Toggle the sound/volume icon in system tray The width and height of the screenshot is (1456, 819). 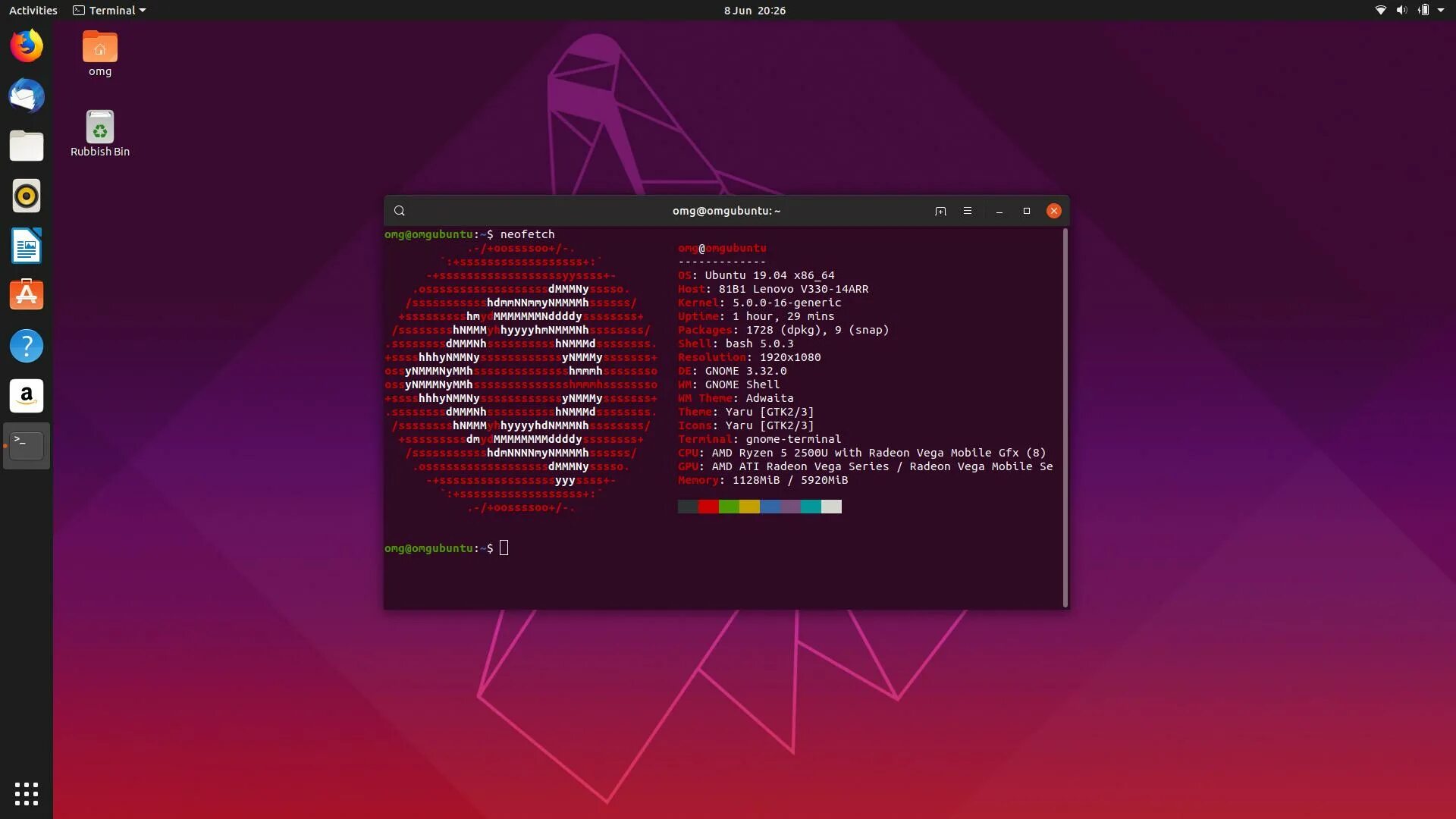coord(1400,10)
